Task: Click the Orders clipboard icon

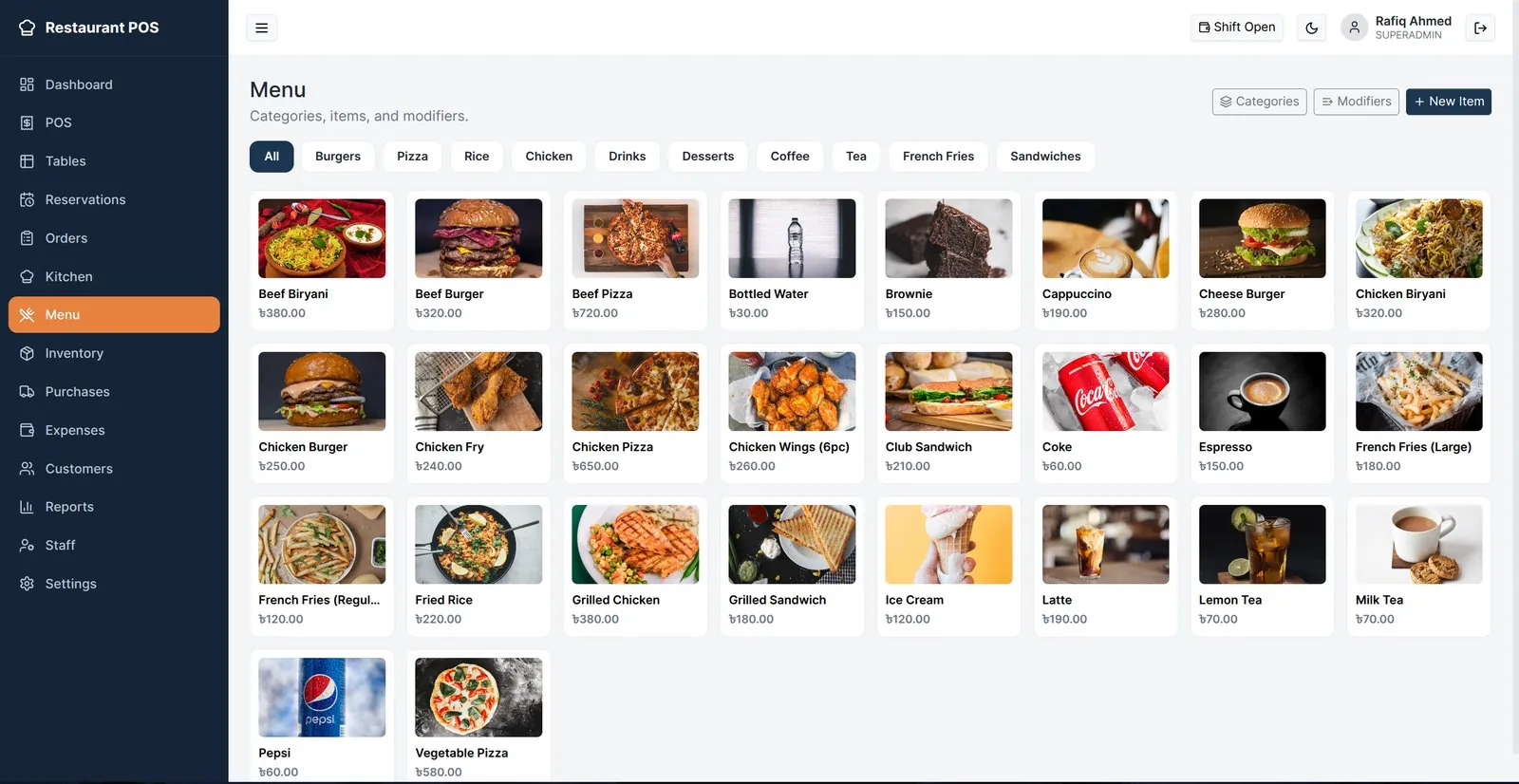Action: [27, 238]
